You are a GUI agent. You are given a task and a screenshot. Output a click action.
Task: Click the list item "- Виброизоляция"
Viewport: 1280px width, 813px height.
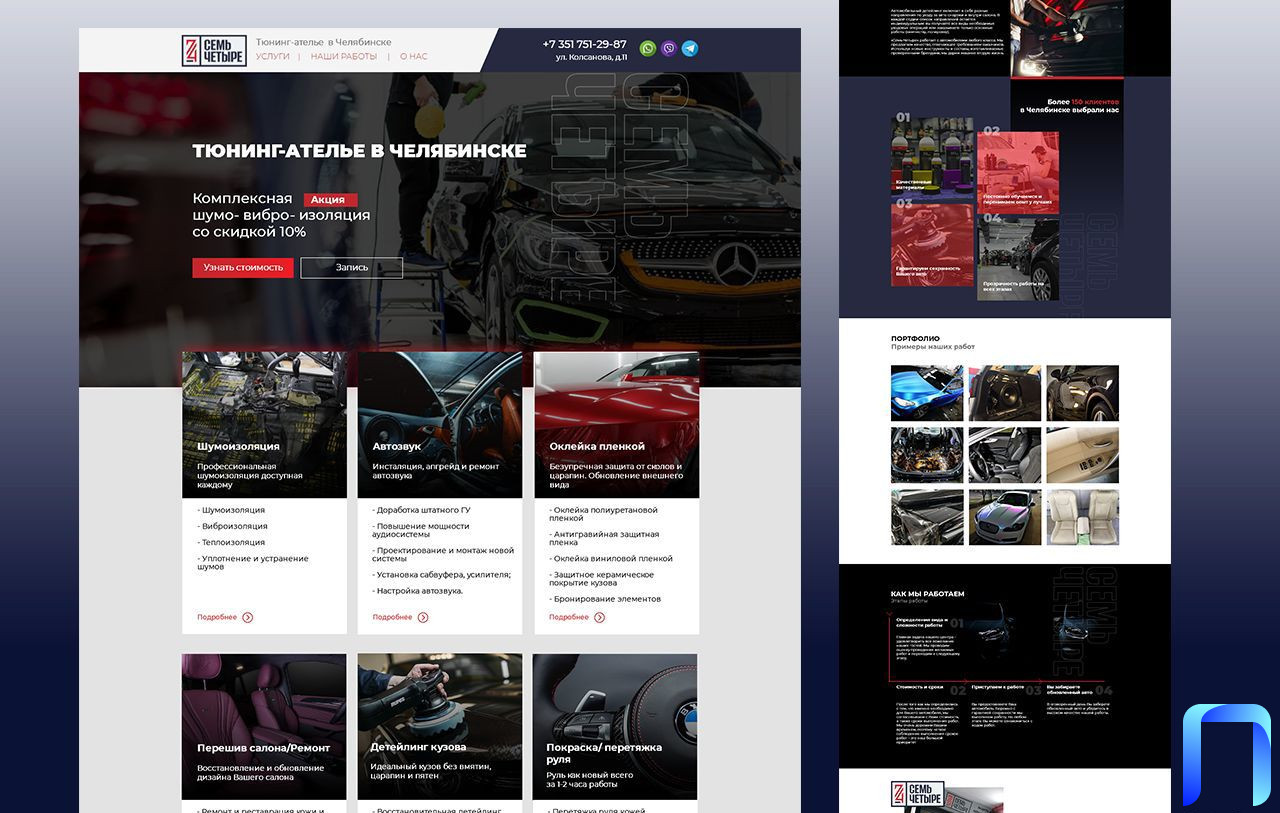pyautogui.click(x=232, y=526)
